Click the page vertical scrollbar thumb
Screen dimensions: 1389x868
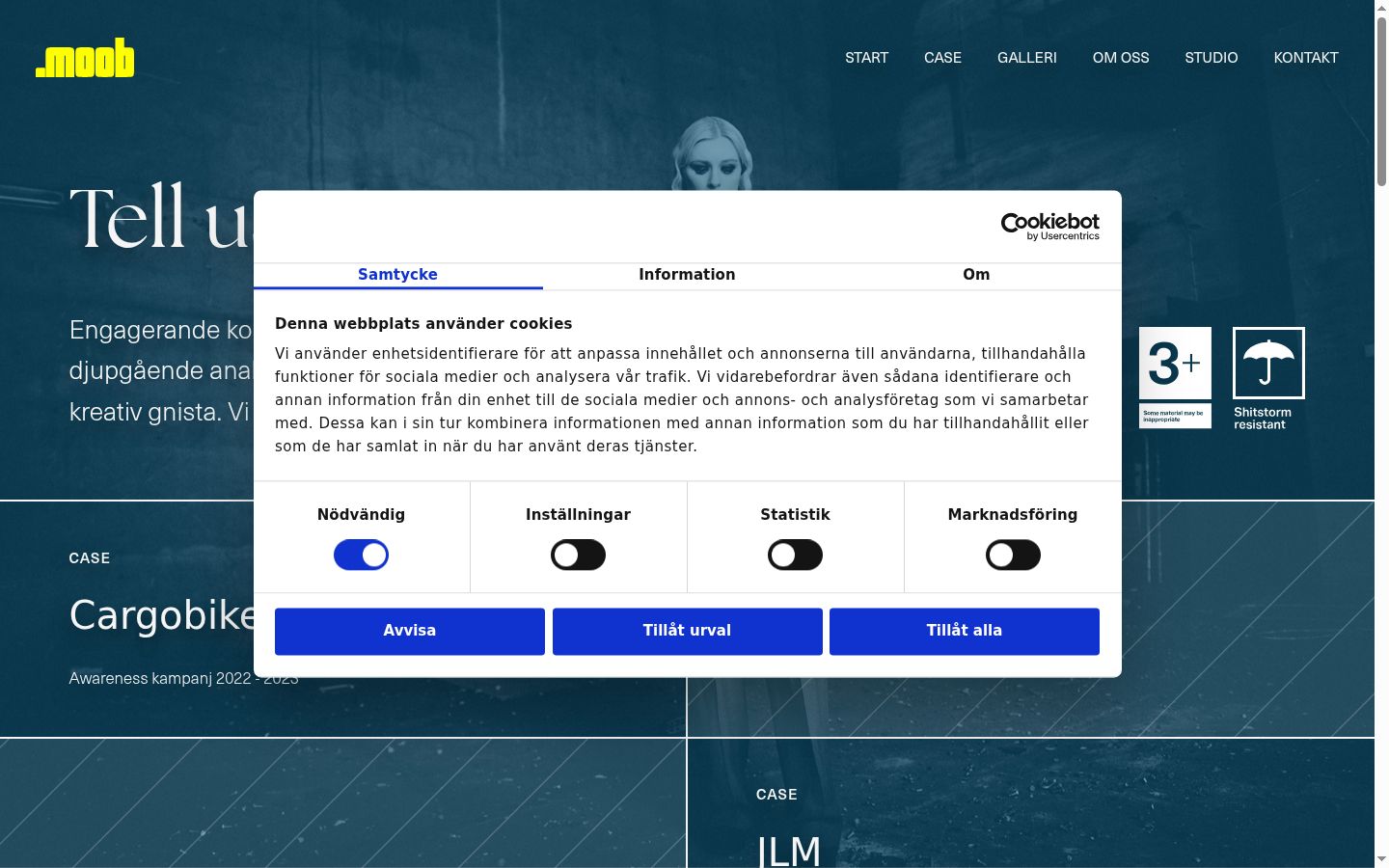coord(1381,101)
